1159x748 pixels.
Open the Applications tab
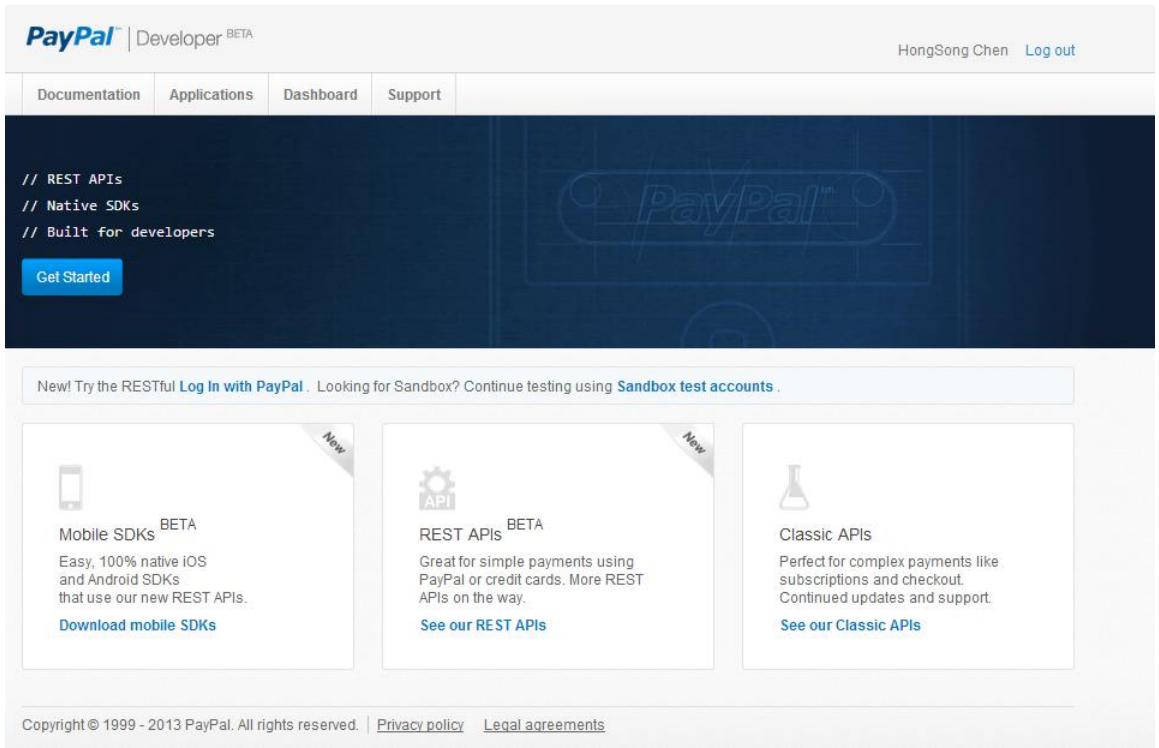click(211, 95)
